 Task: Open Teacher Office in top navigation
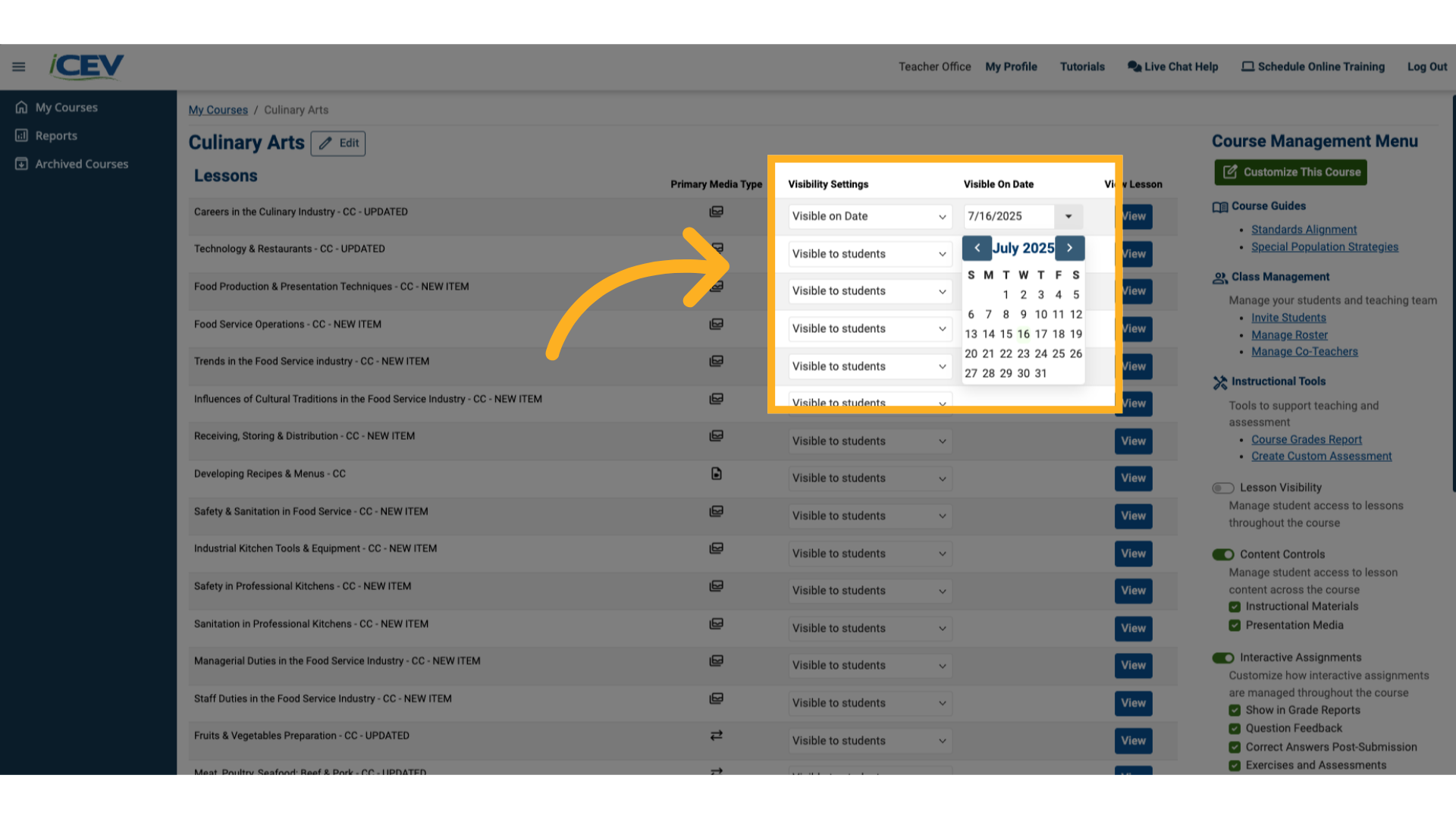coord(934,67)
